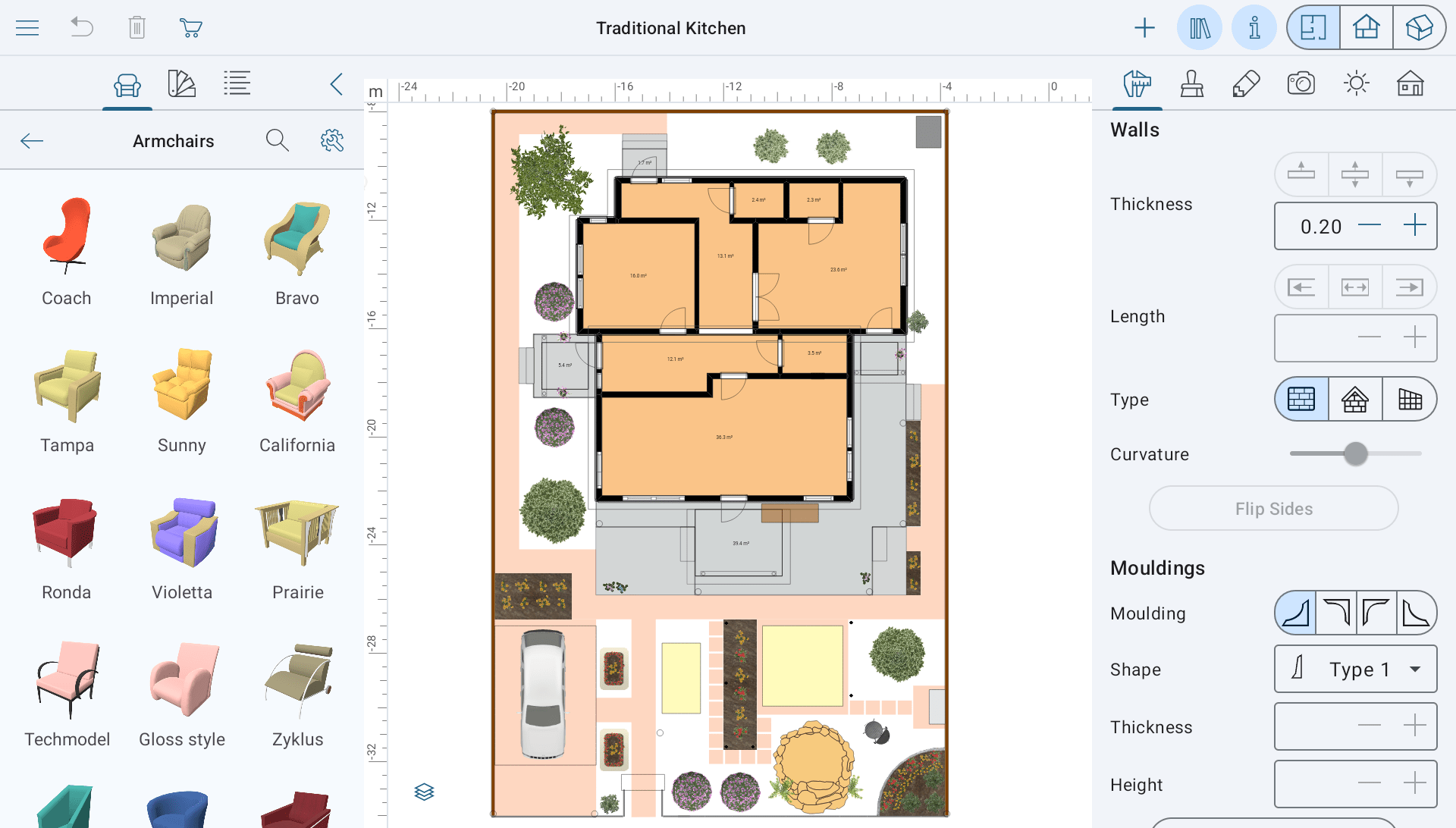Select the Bravo armchair
Image resolution: width=1456 pixels, height=828 pixels.
(x=297, y=252)
